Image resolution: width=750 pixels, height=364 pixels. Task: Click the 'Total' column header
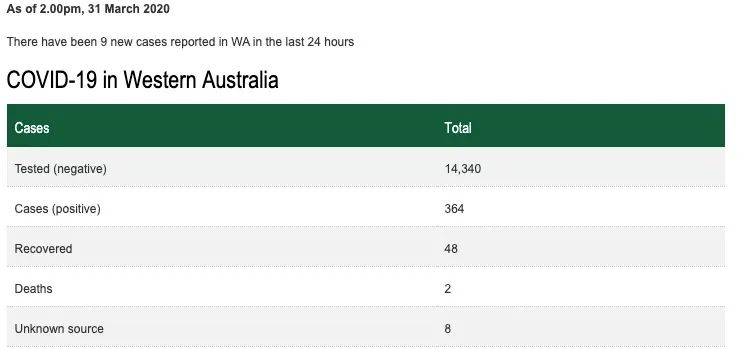[458, 128]
